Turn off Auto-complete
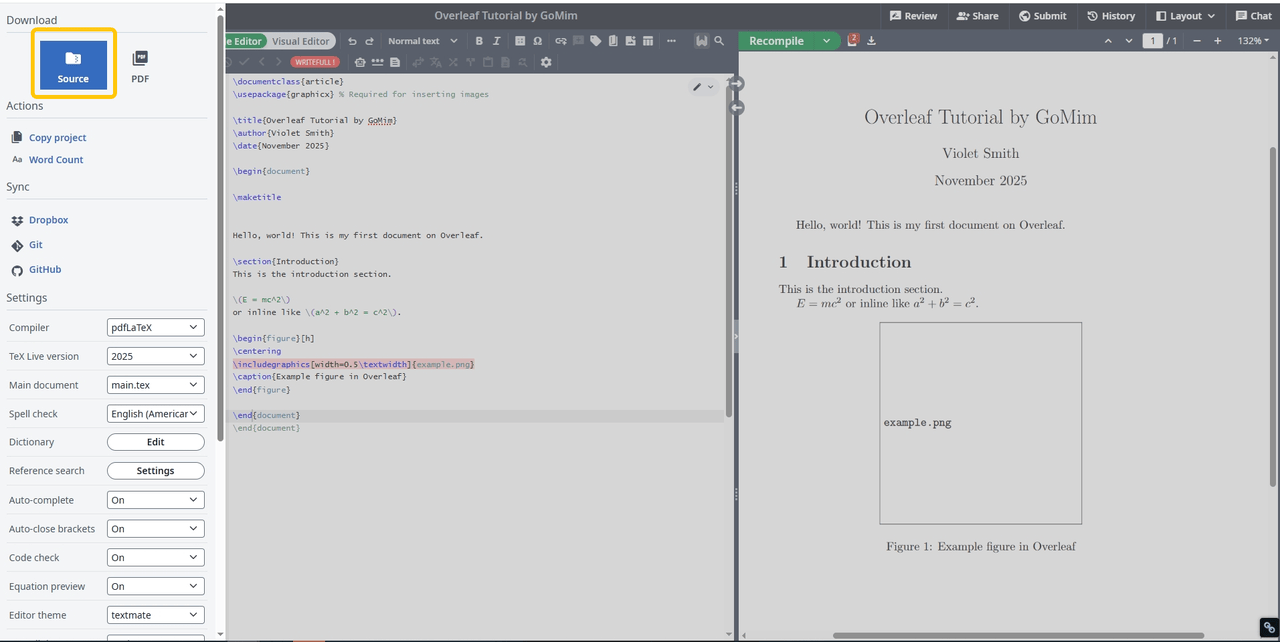 [155, 499]
